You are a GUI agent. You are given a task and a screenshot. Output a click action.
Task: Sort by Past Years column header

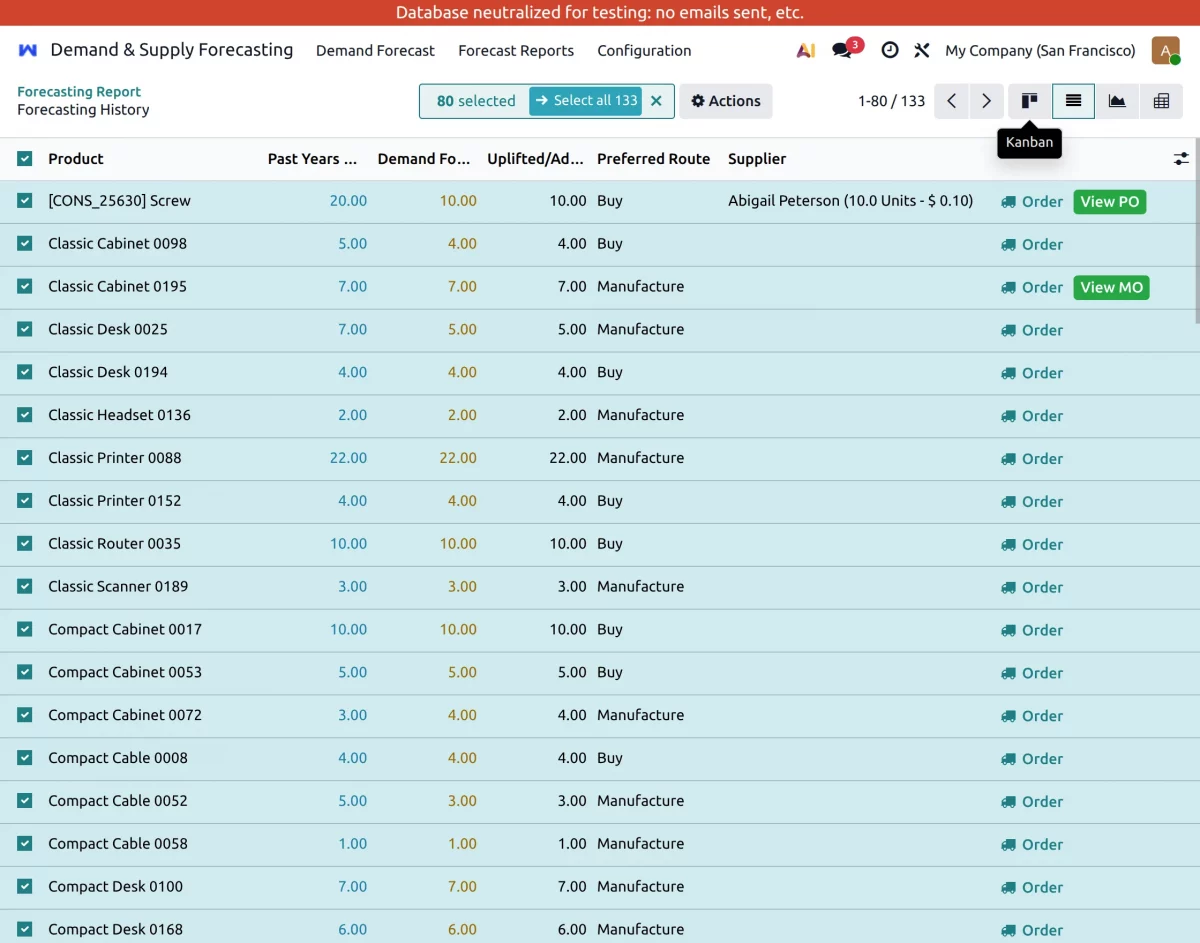(312, 159)
